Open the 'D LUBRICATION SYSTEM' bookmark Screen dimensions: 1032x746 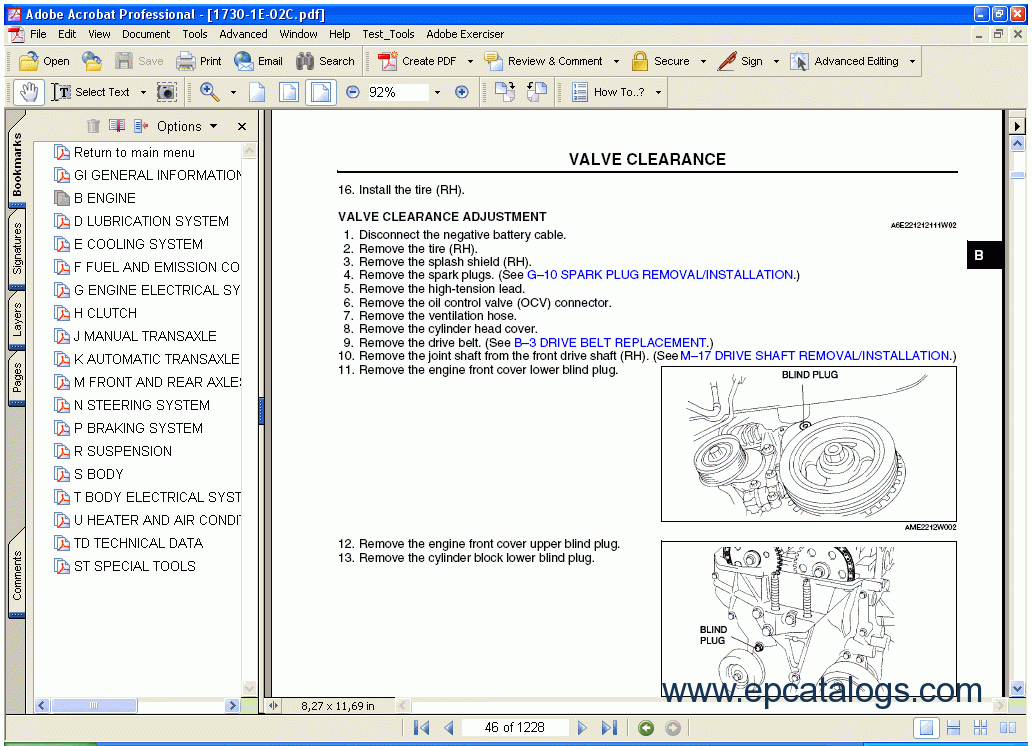tap(151, 221)
